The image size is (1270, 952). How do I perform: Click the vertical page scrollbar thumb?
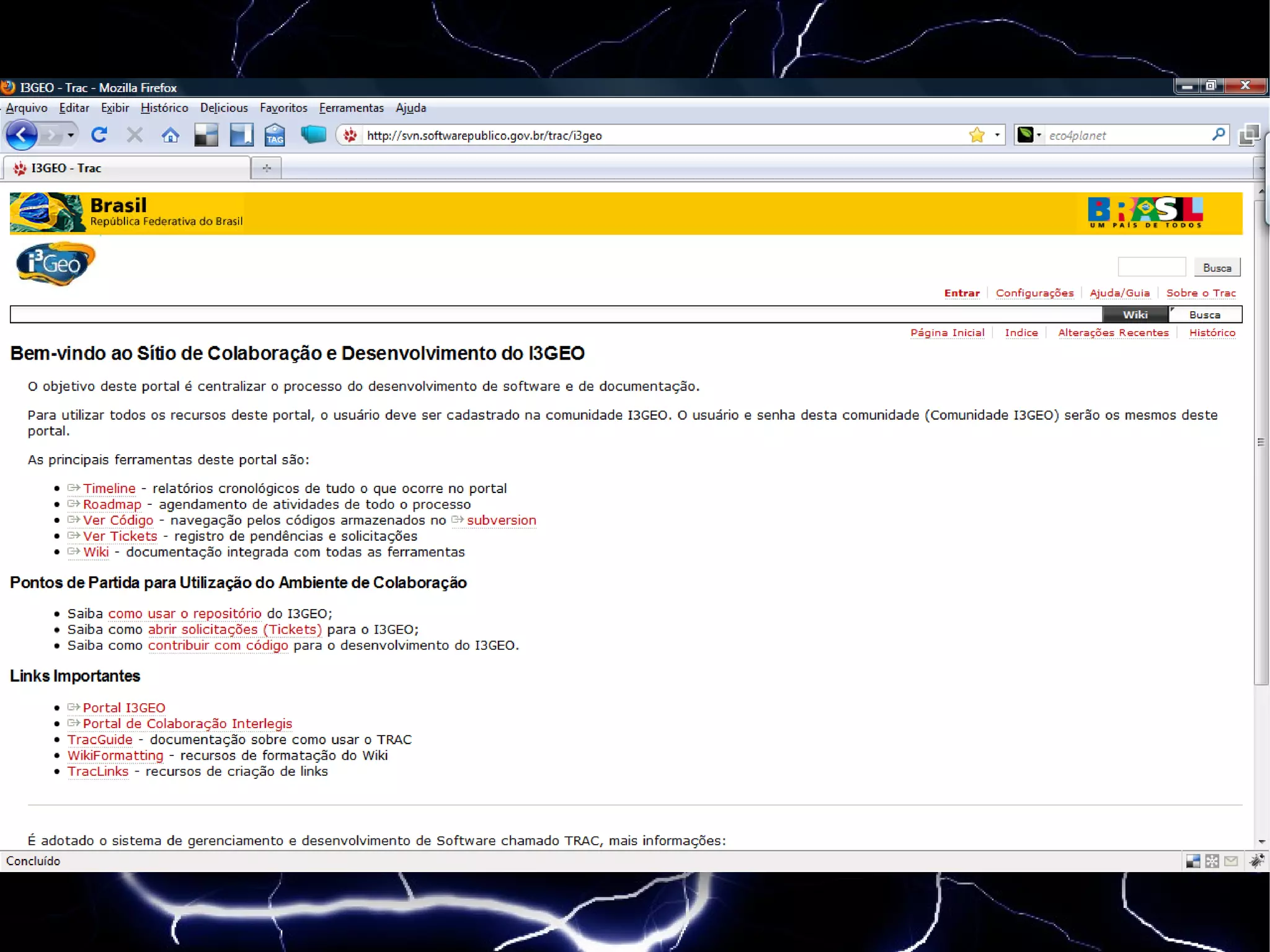tap(1261, 442)
